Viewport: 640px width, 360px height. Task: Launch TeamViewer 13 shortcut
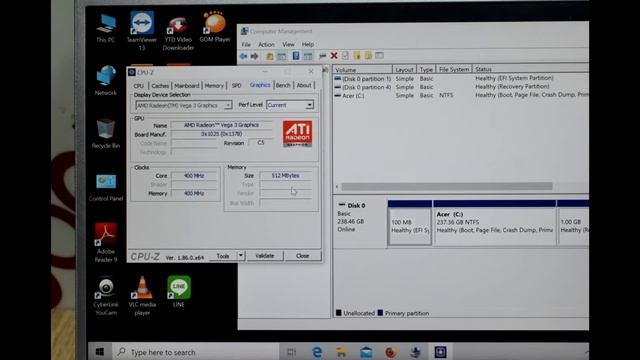(142, 31)
